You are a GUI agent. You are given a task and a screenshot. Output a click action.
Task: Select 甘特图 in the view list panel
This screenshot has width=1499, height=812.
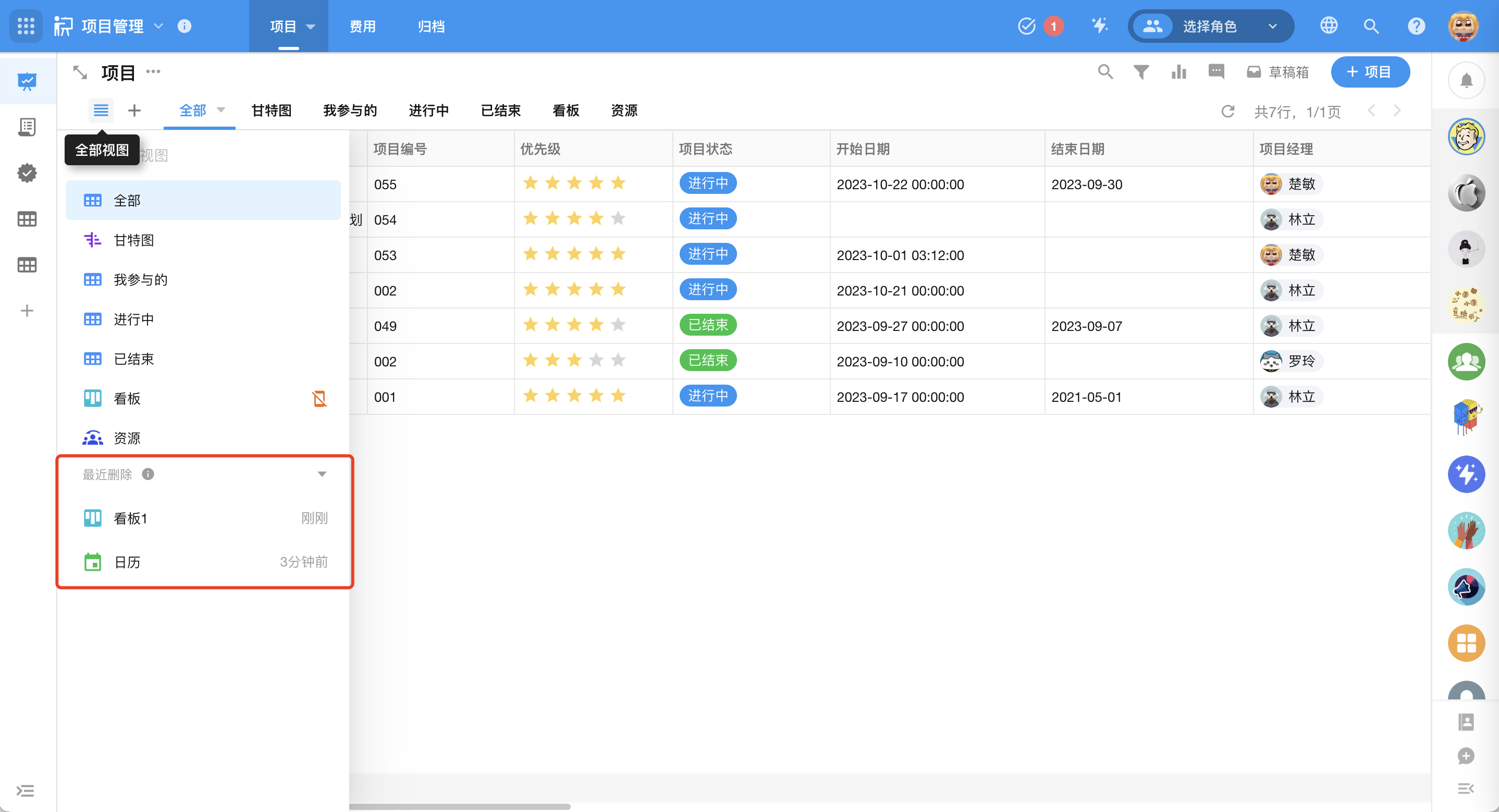[203, 240]
